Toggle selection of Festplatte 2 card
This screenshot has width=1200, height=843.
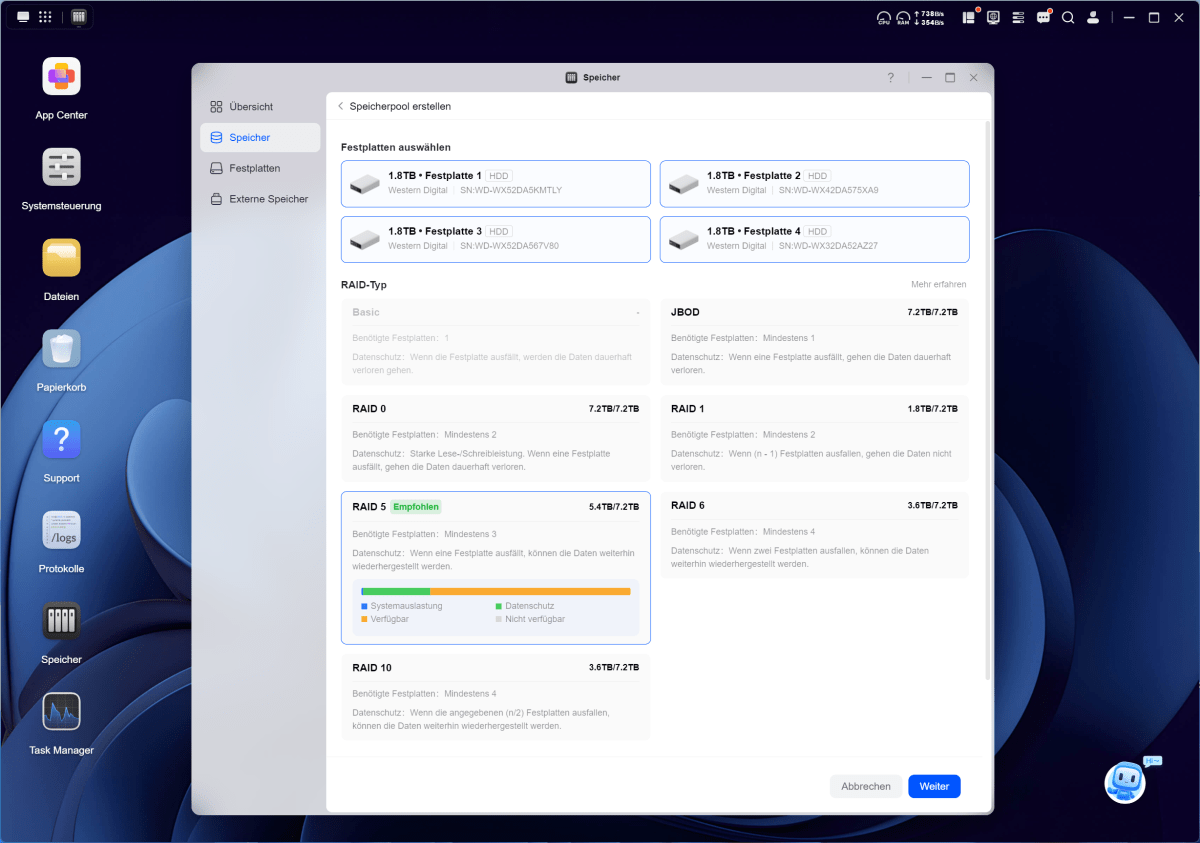(x=814, y=184)
